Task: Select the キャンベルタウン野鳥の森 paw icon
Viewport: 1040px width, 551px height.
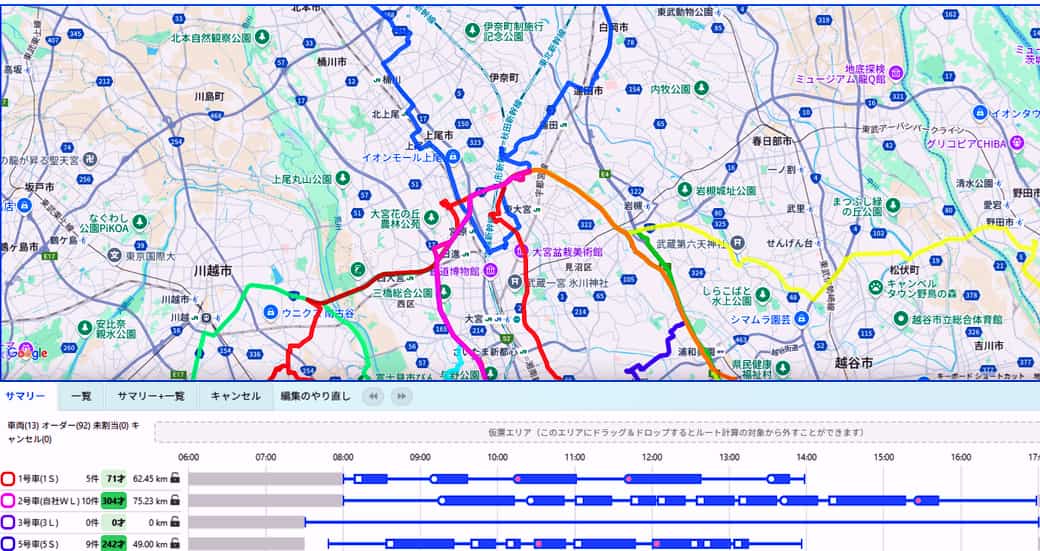Action: [876, 288]
